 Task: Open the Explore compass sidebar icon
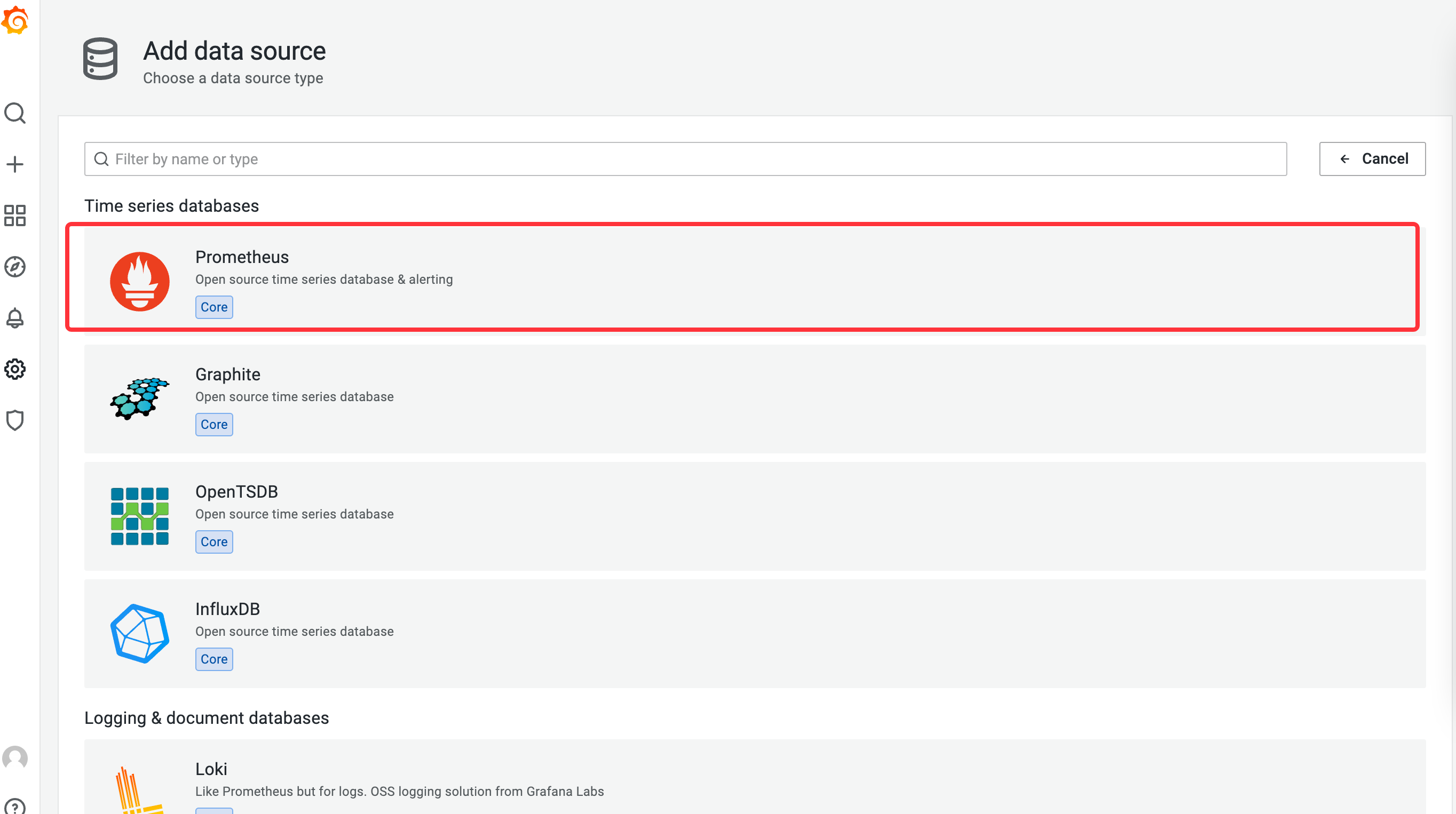pos(15,267)
